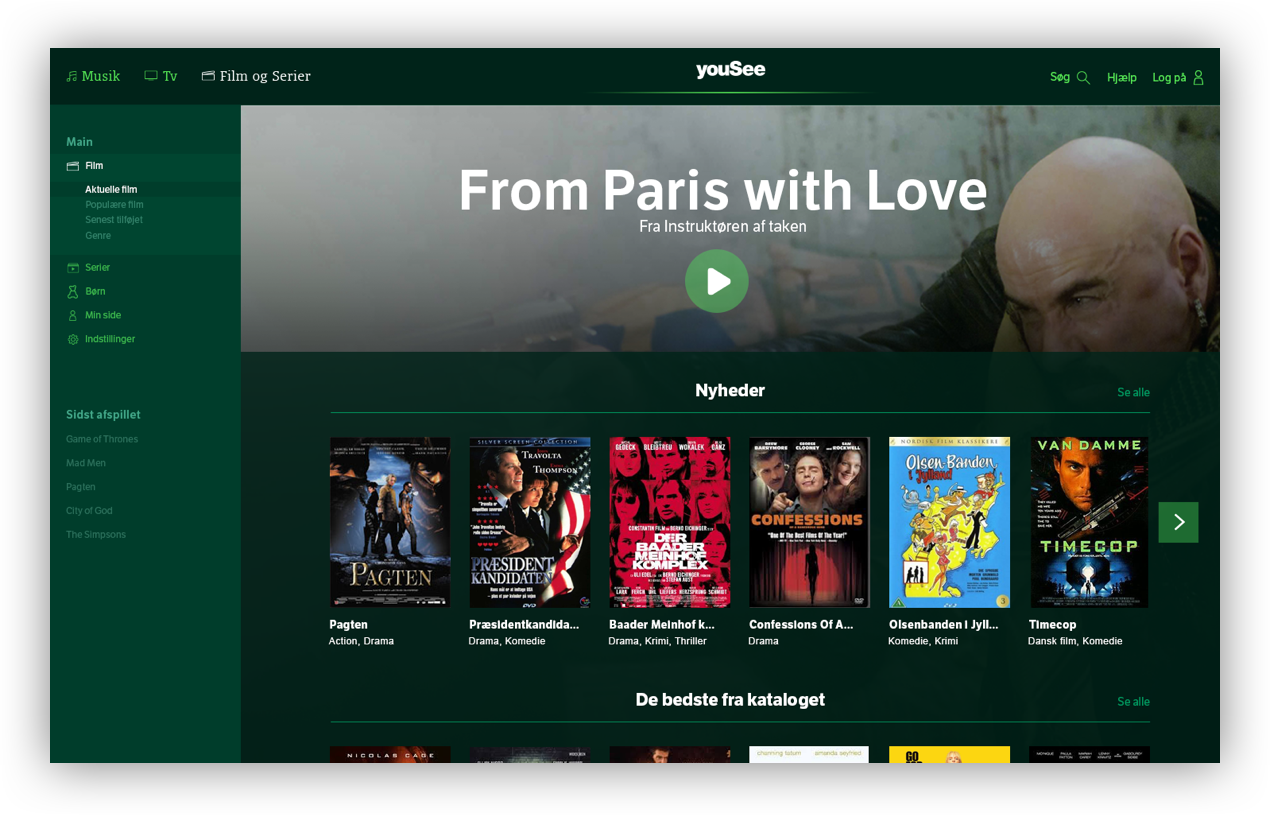Image resolution: width=1270 pixels, height=815 pixels.
Task: Open Film og Serier section
Action: coord(256,76)
